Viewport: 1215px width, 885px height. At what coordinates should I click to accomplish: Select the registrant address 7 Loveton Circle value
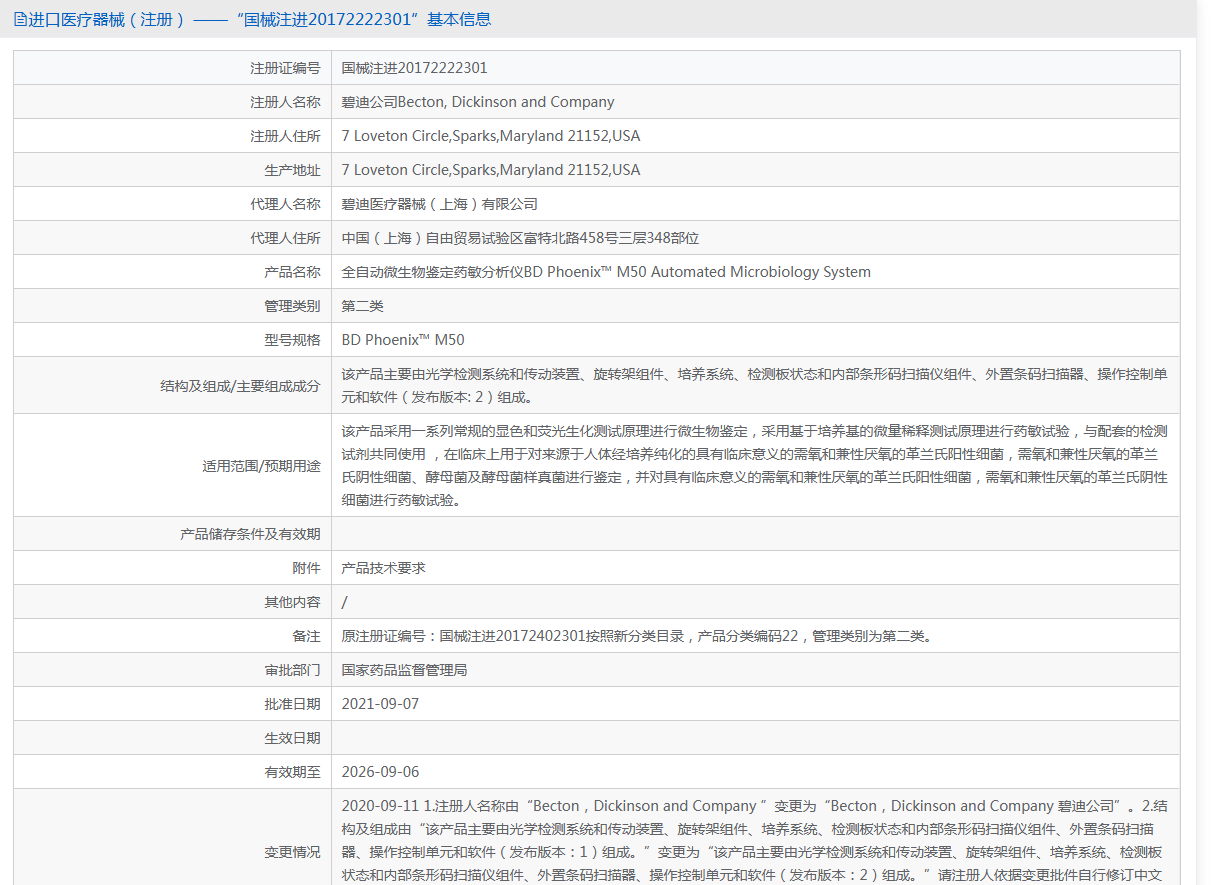491,136
